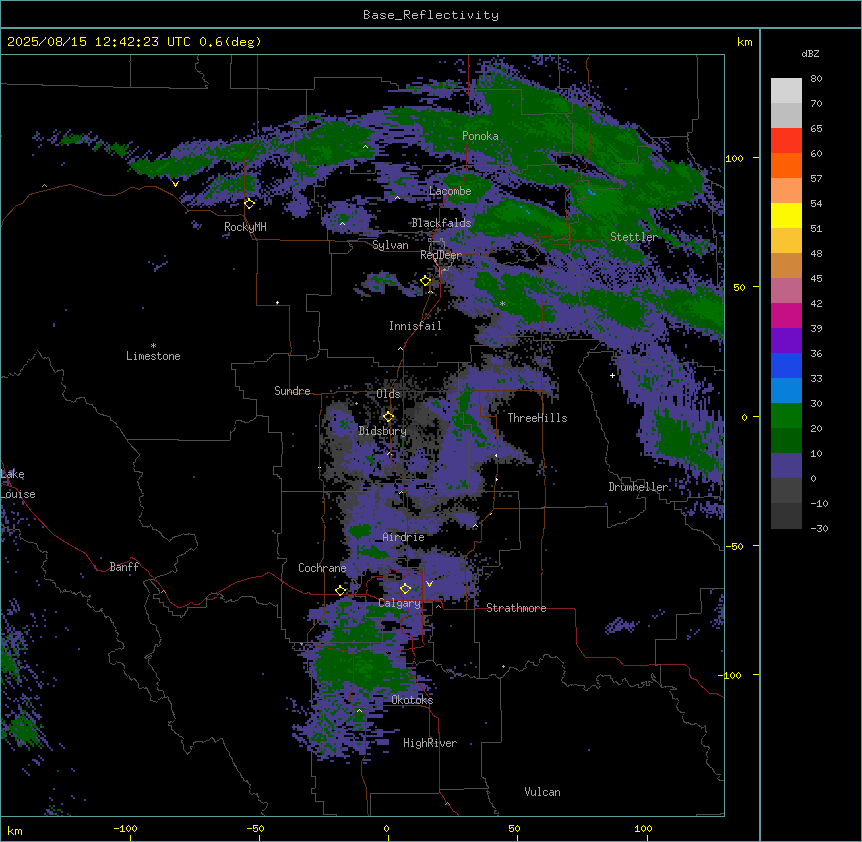This screenshot has width=862, height=842.
Task: Click the Drumheller town label
Action: (x=638, y=487)
